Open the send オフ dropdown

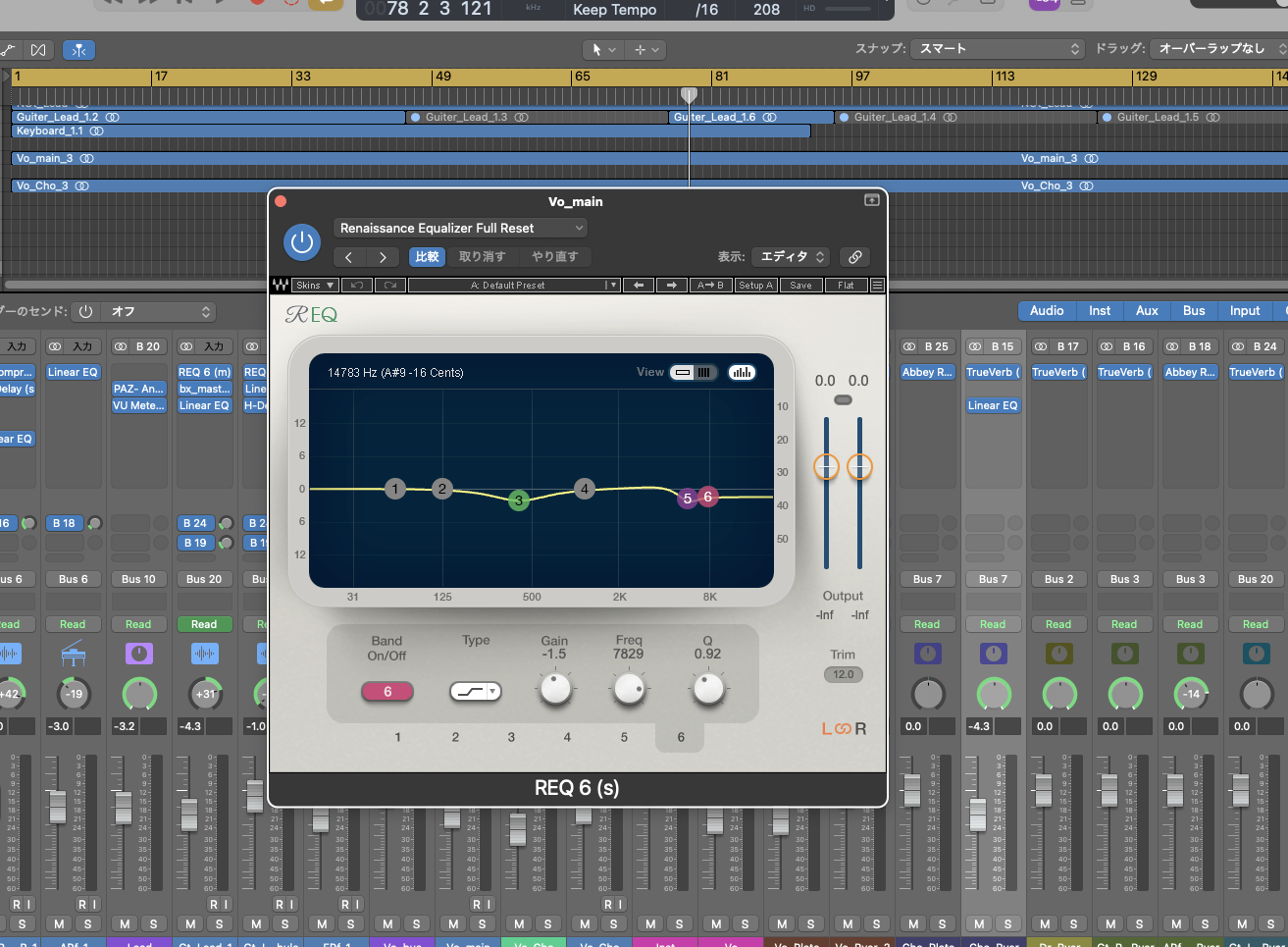tap(159, 312)
